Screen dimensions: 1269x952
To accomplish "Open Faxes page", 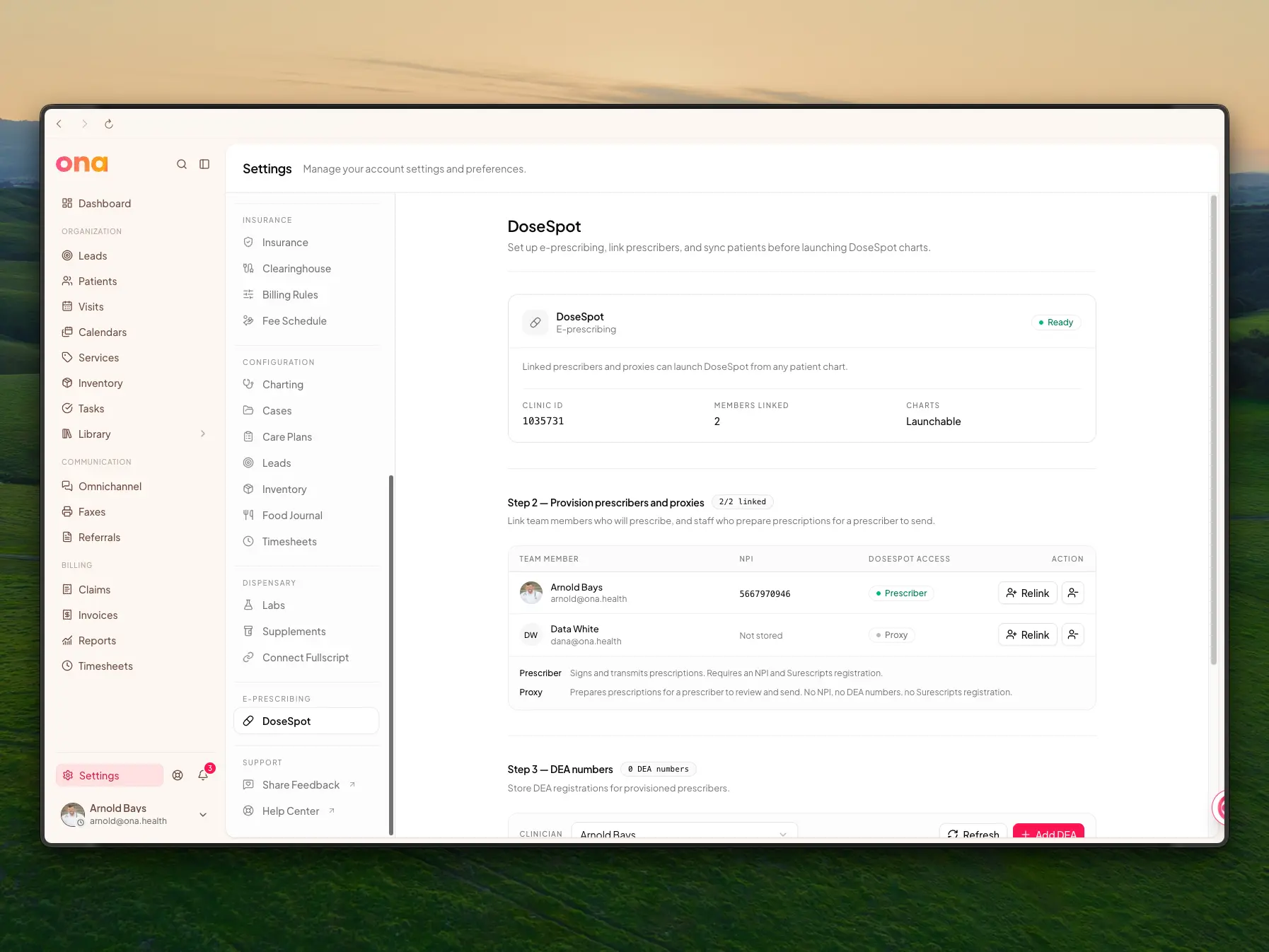I will [134, 512].
